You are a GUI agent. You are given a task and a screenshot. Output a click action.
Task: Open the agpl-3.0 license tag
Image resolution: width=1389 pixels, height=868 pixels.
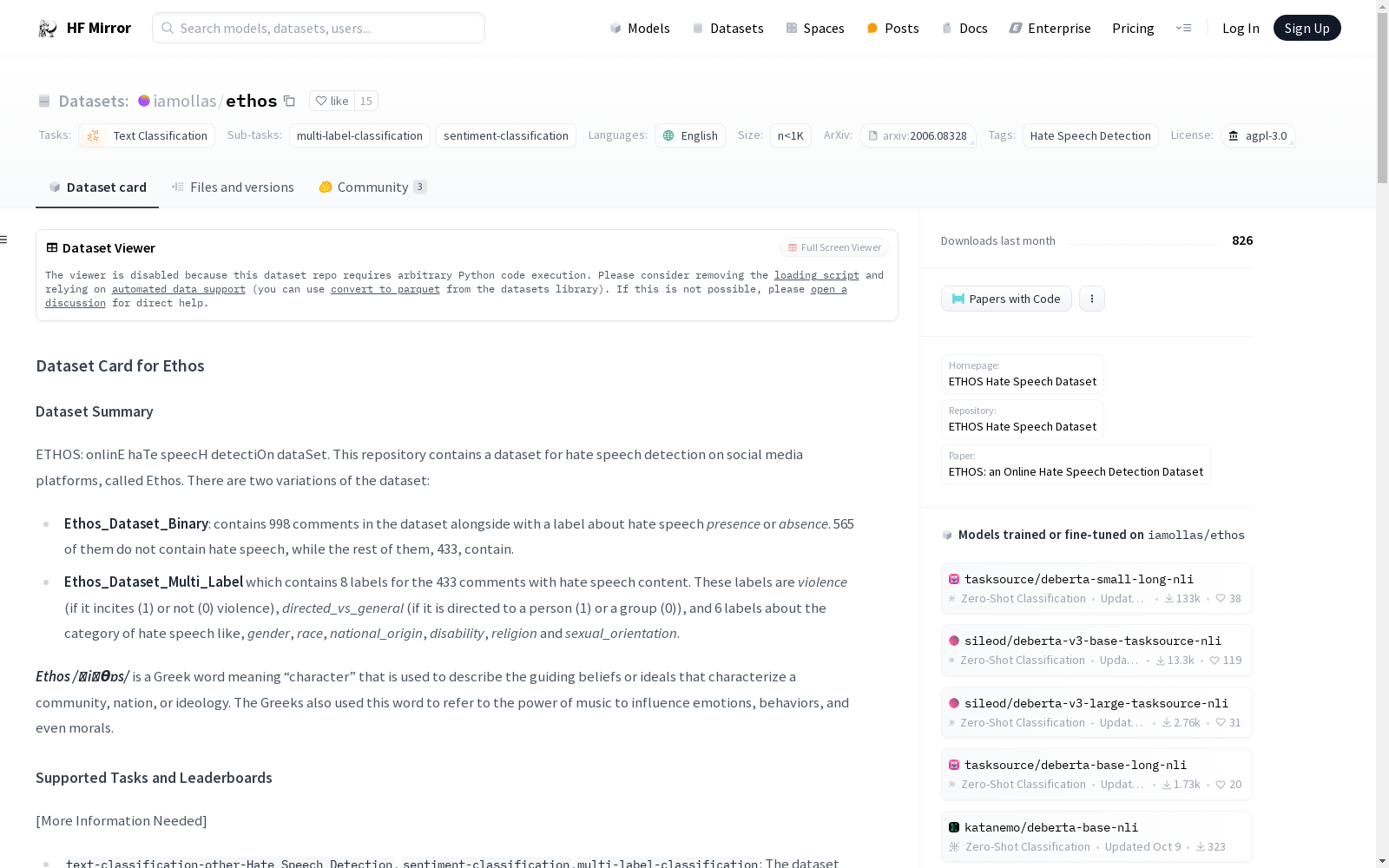(1258, 135)
